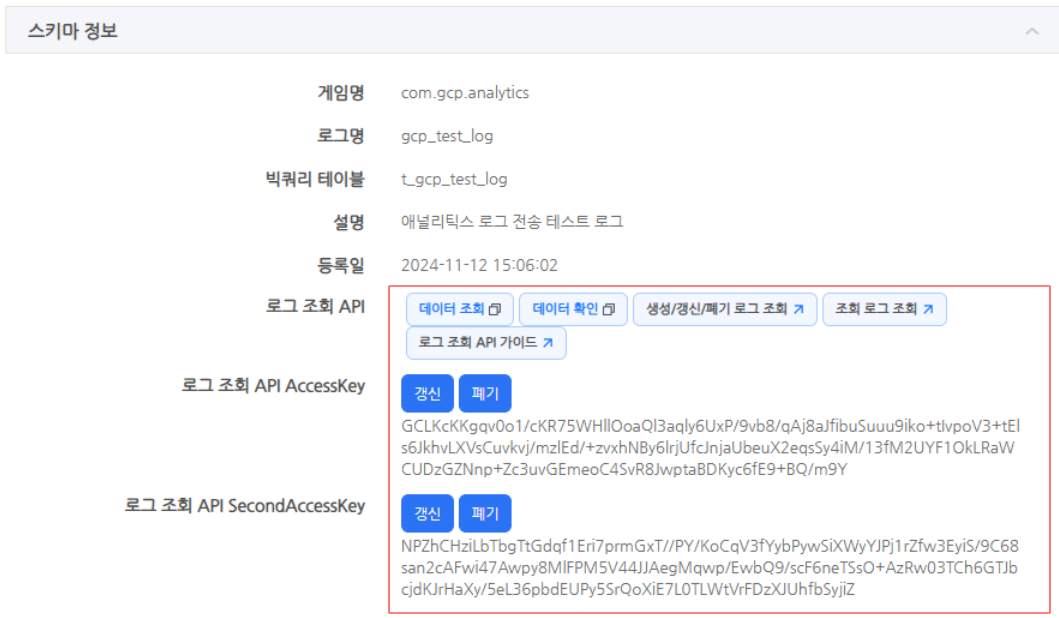Click the game name com.gcp.analytics
Screen dimensions: 1059x618
(465, 93)
